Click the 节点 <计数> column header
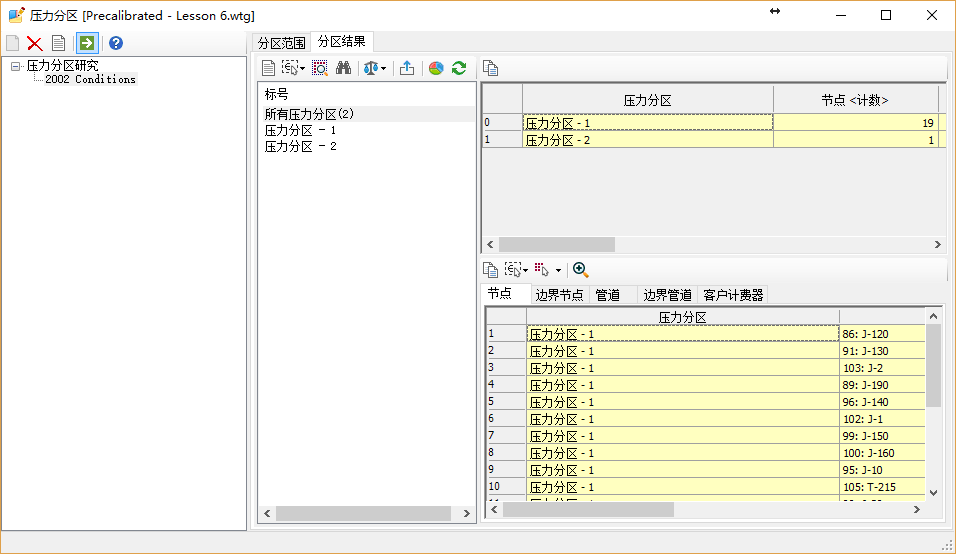Image resolution: width=956 pixels, height=554 pixels. (x=855, y=100)
